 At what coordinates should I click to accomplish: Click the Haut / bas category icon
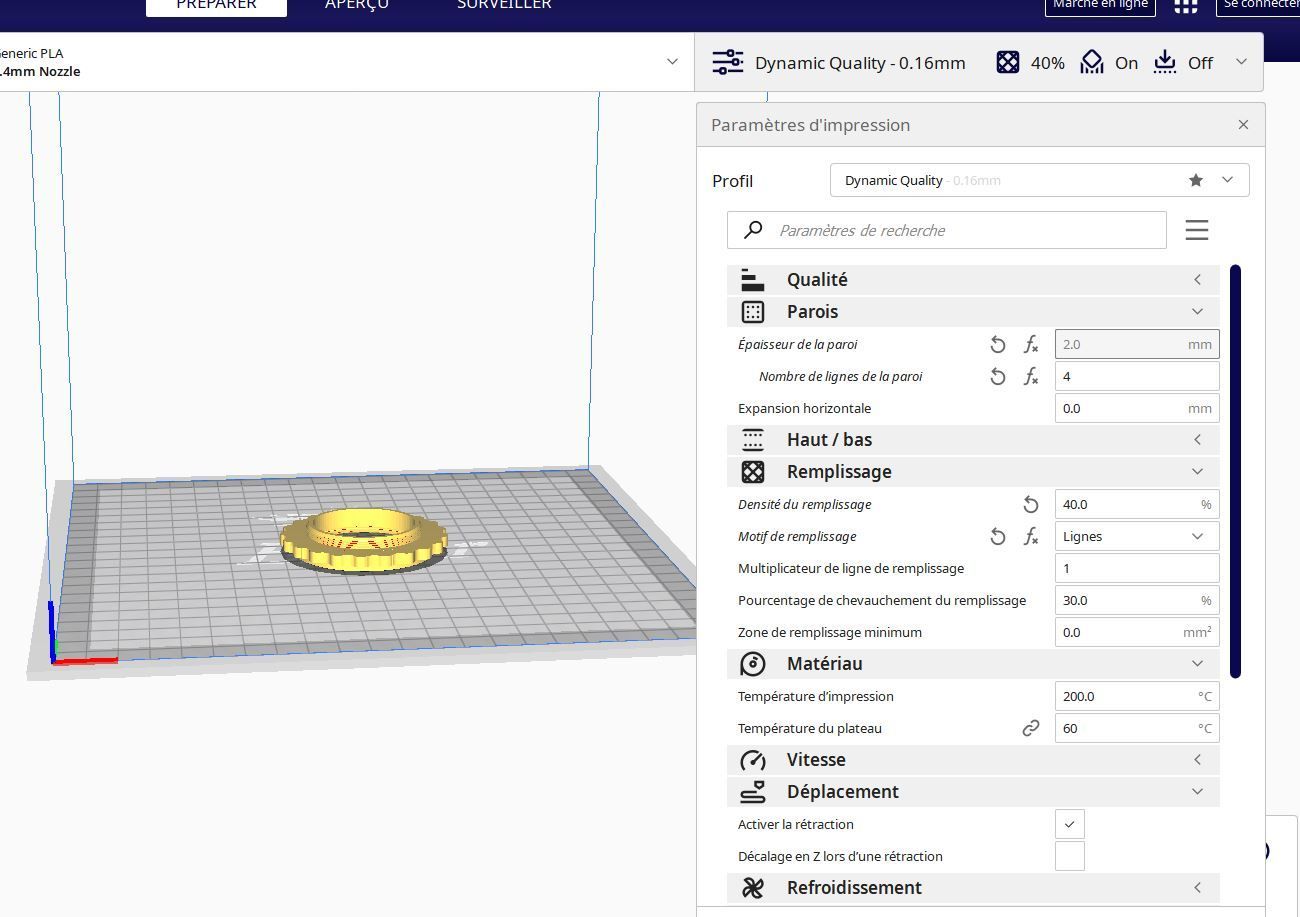pyautogui.click(x=753, y=440)
